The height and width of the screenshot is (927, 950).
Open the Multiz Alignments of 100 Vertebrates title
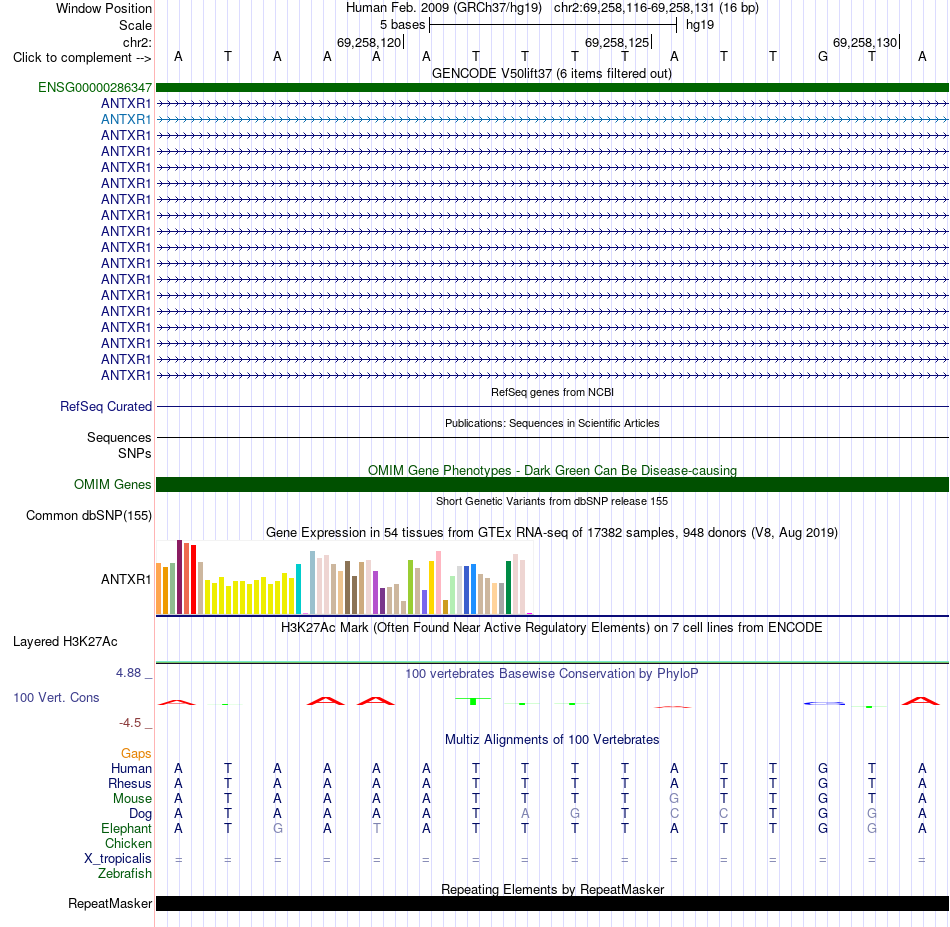point(552,739)
